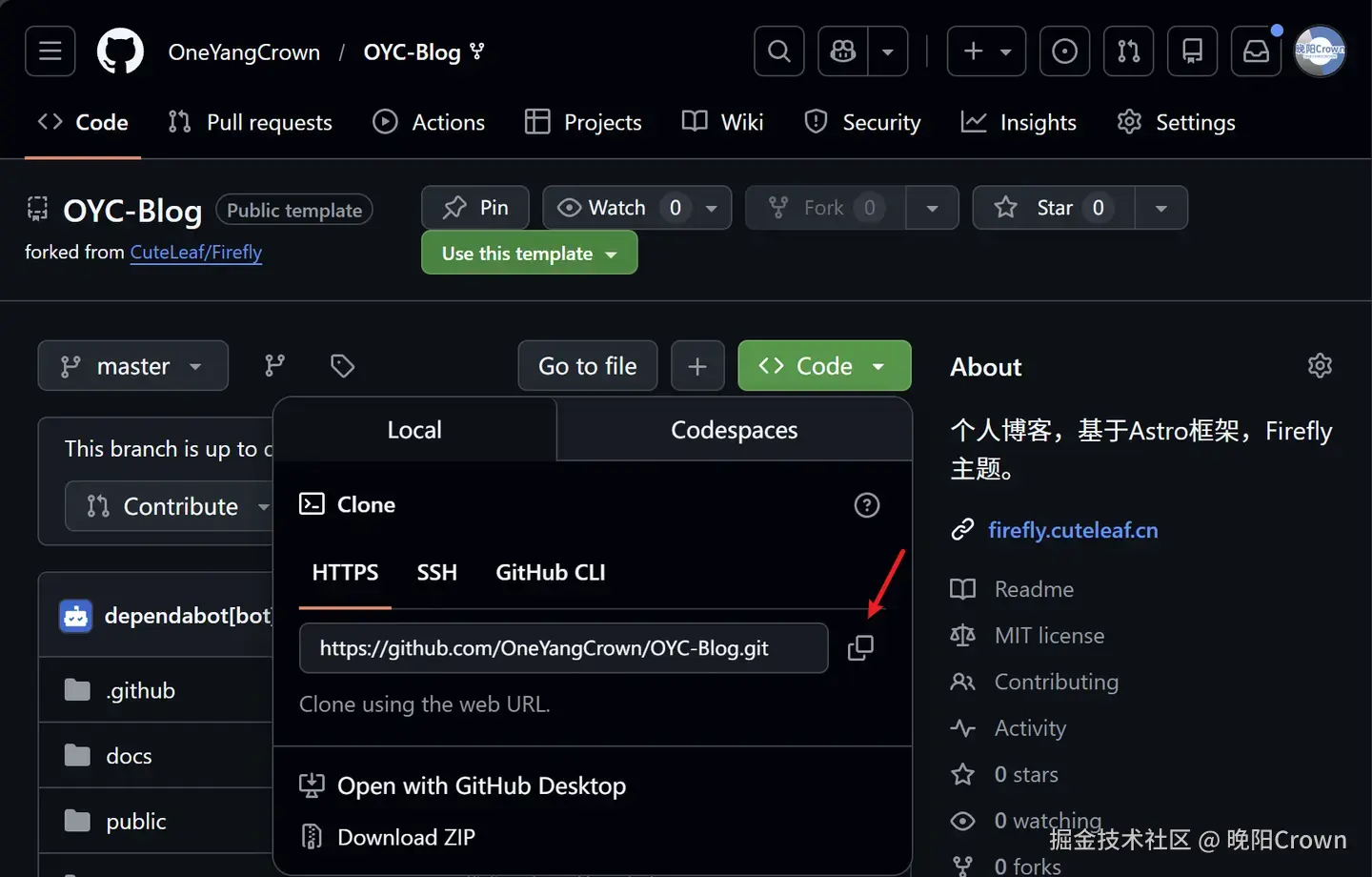Viewport: 1372px width, 877px height.
Task: Go to the OneYangCrown owner page
Action: (244, 52)
